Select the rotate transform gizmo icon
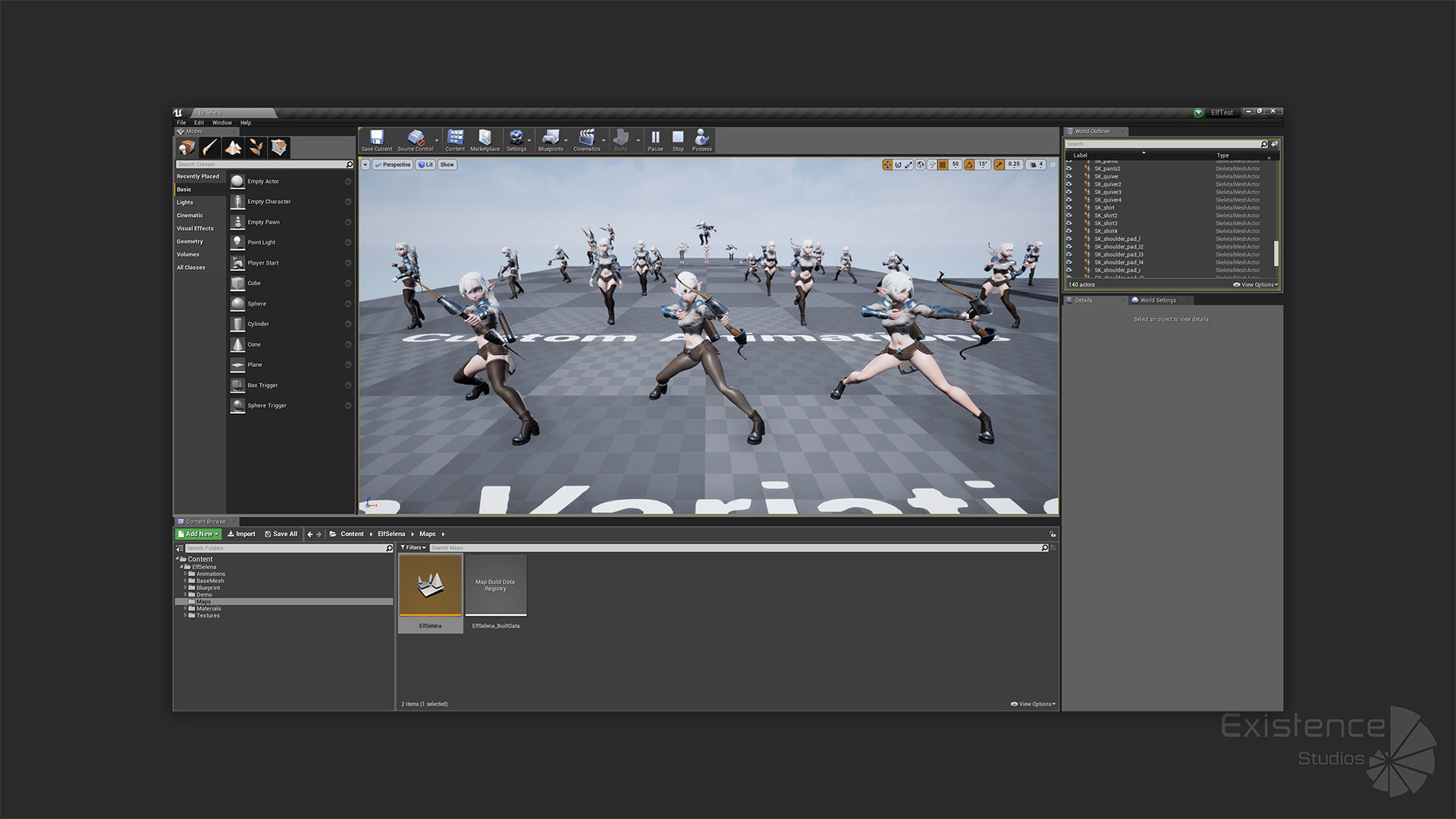 point(898,165)
